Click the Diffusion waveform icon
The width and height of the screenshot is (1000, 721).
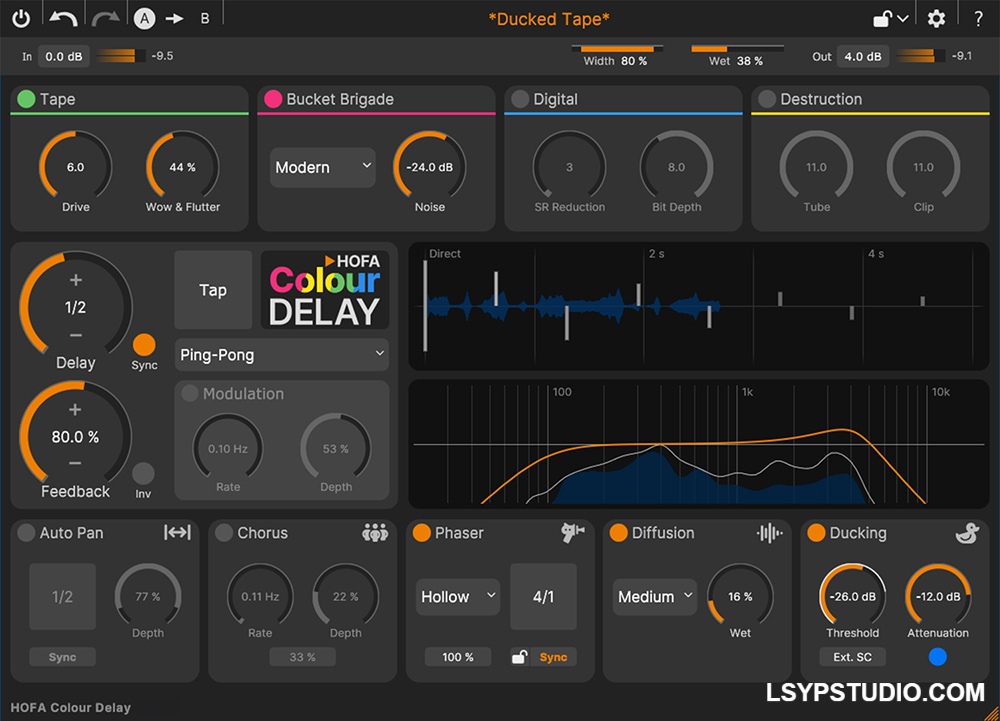coord(770,532)
